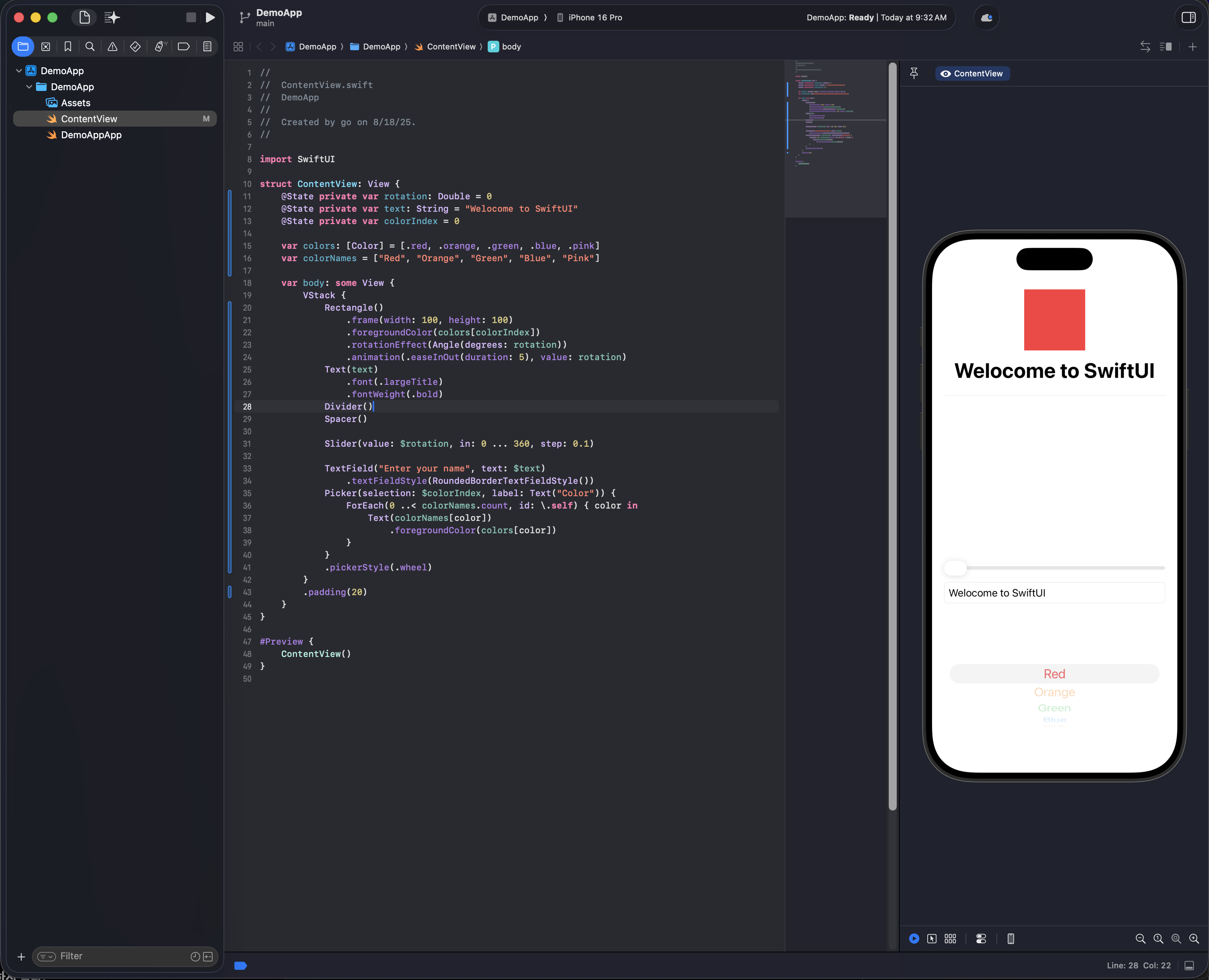Screen dimensions: 1209x980
Task: Open the Debug navigator spray-can icon
Action: pos(160,47)
